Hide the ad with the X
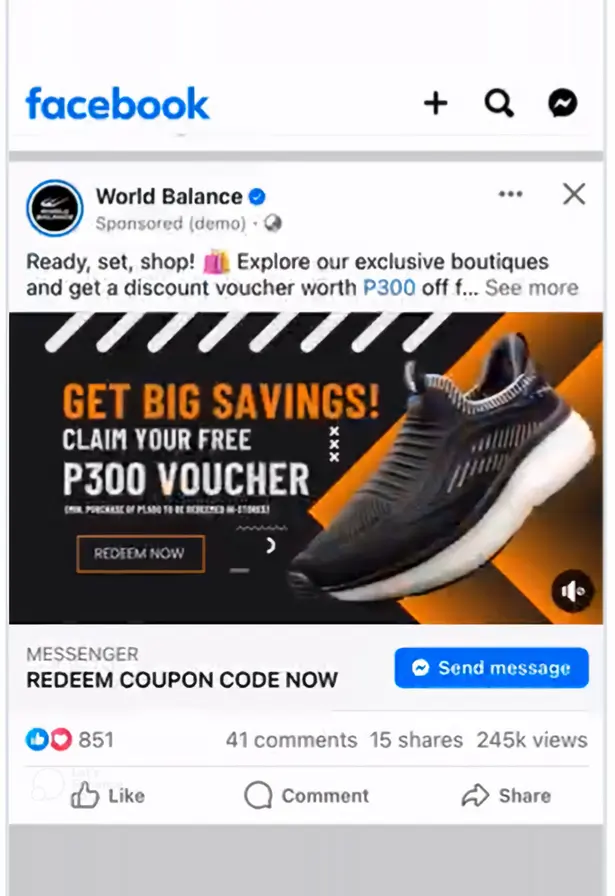 (x=574, y=194)
